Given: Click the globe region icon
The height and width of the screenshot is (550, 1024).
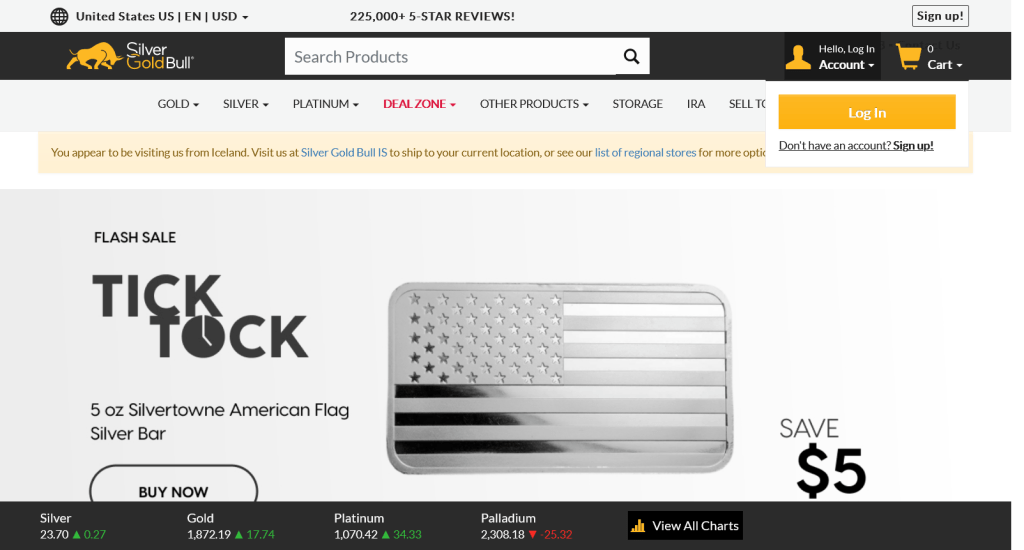Looking at the screenshot, I should point(59,16).
